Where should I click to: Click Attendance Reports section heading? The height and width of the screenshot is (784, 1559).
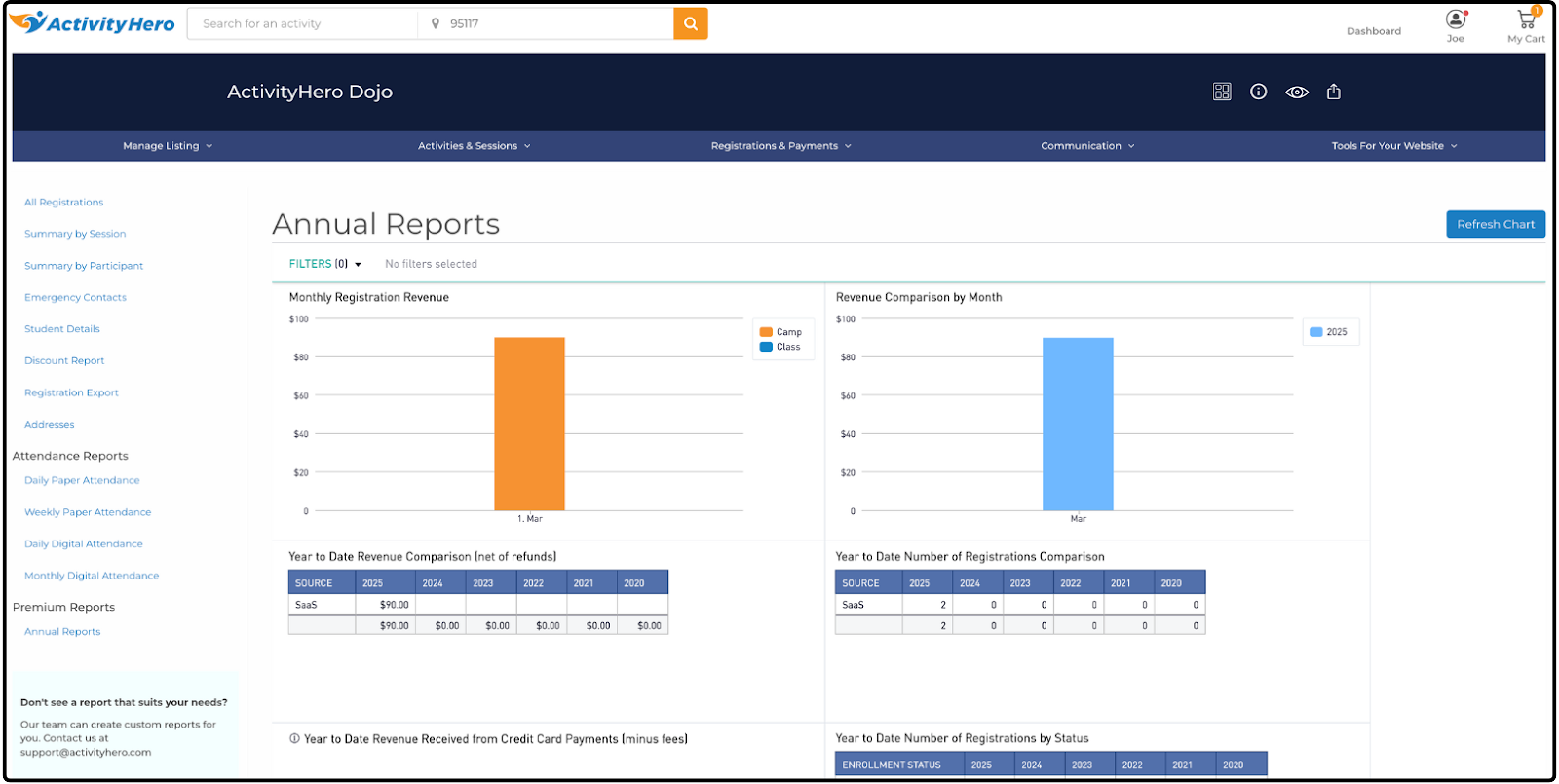pyautogui.click(x=70, y=456)
